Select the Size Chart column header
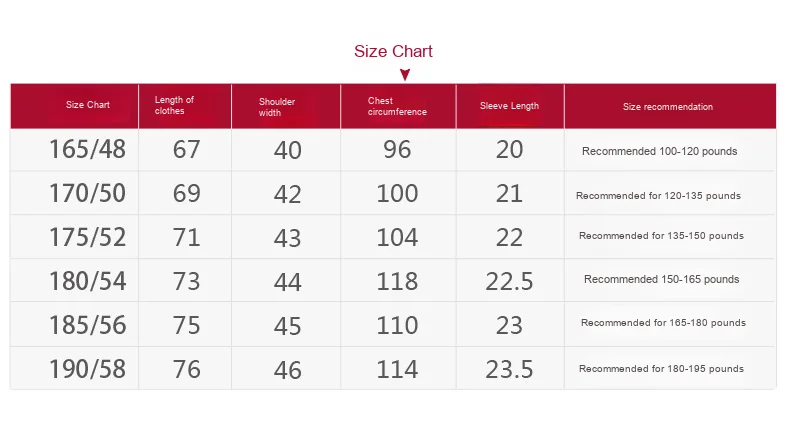790x442 pixels. click(x=88, y=105)
